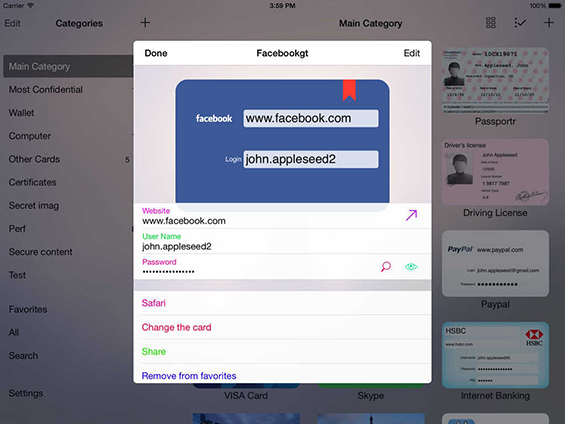Tap the Main Category header title
Image resolution: width=565 pixels, height=424 pixels.
(370, 23)
